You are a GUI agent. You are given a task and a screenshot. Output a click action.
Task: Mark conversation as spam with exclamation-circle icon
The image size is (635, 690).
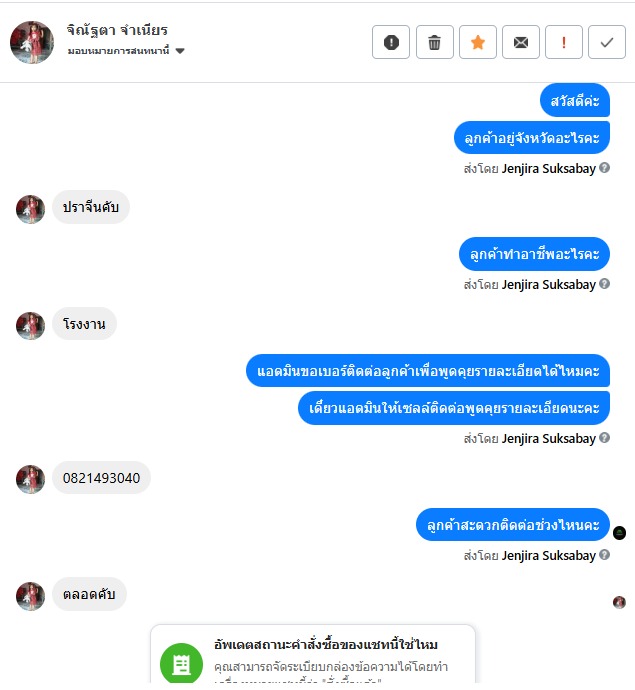[391, 42]
